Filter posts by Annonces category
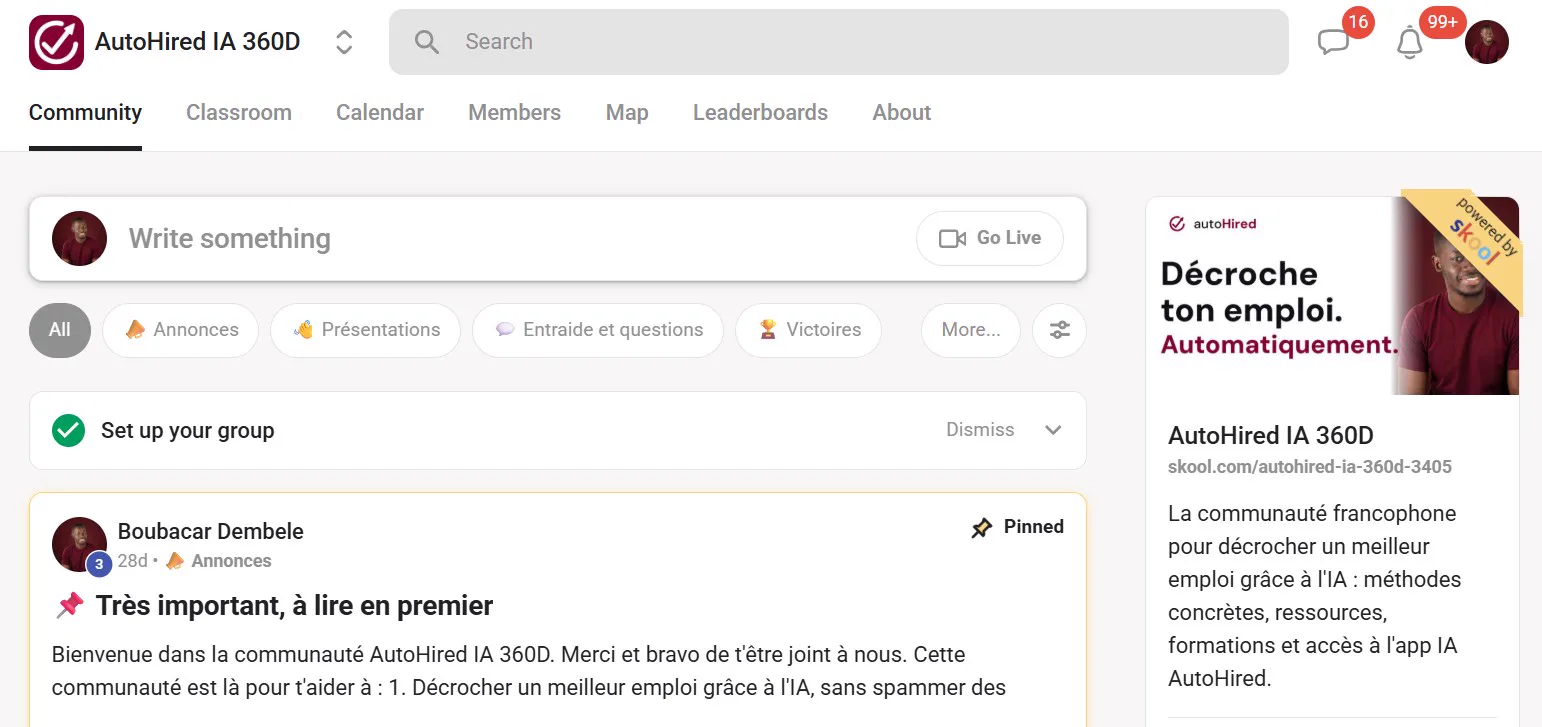The height and width of the screenshot is (727, 1542). (x=181, y=330)
